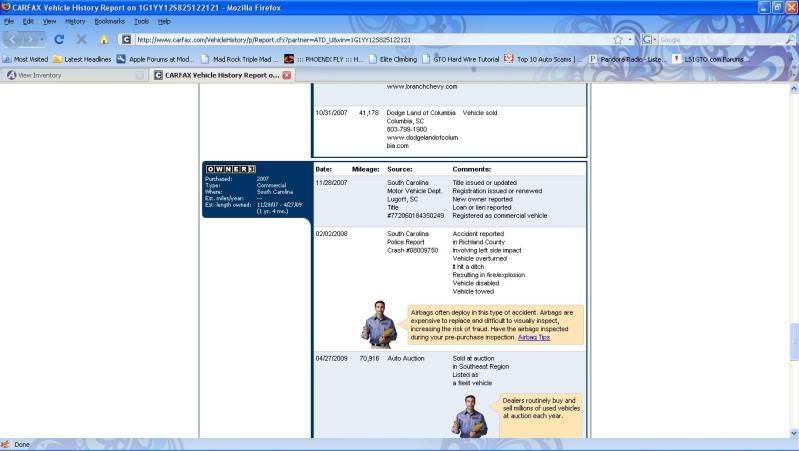The image size is (799, 451).
Task: Open the Apple Forums at Mod bookmark
Action: tap(155, 59)
